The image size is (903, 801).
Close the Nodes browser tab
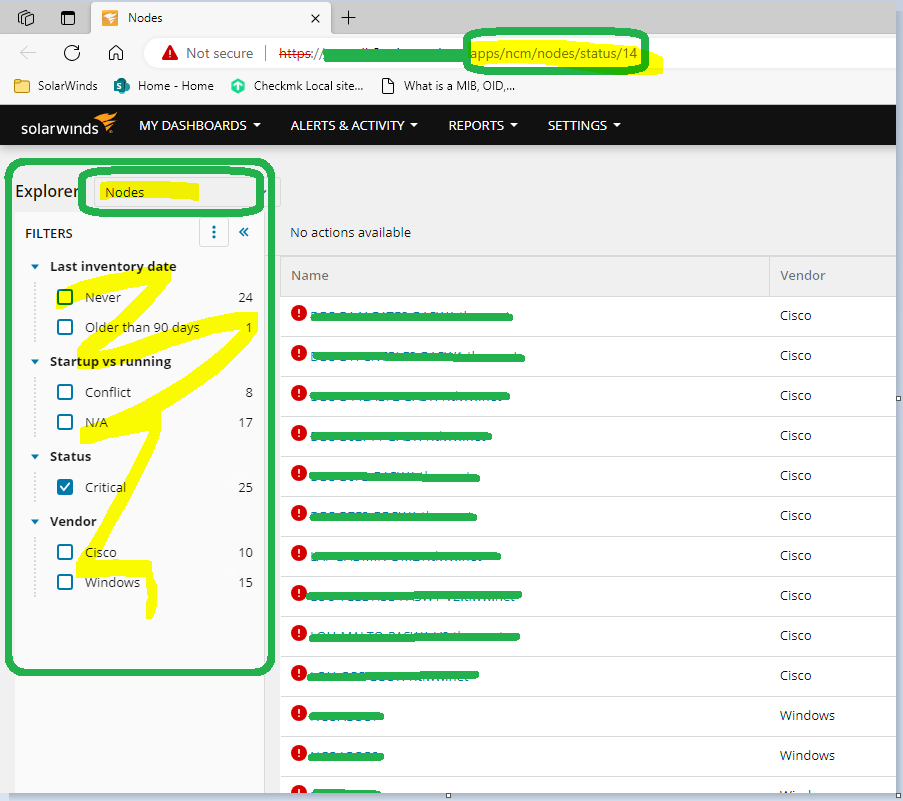point(315,18)
